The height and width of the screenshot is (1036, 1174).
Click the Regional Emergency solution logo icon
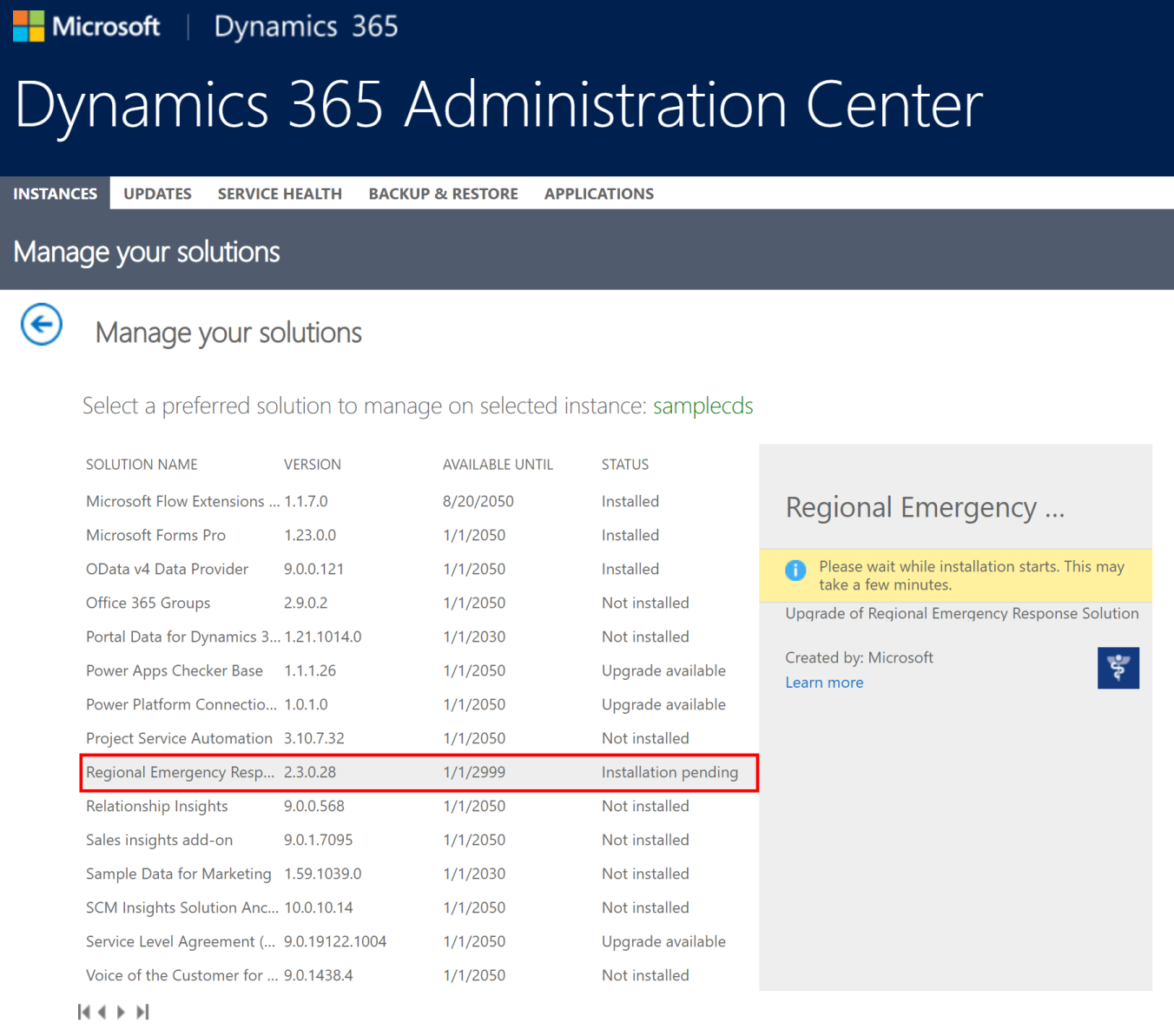tap(1118, 668)
